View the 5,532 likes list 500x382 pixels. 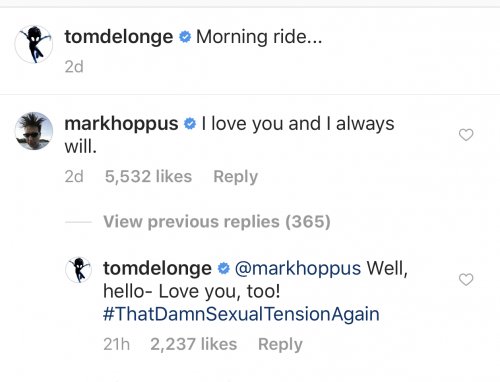pos(148,177)
